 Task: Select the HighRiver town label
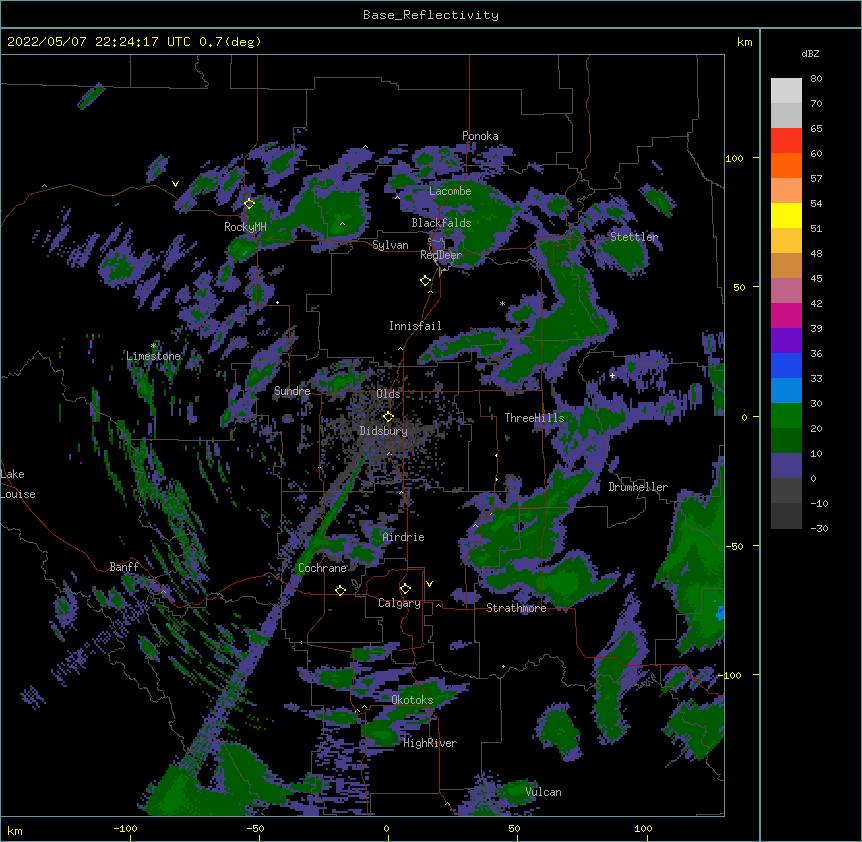click(430, 743)
